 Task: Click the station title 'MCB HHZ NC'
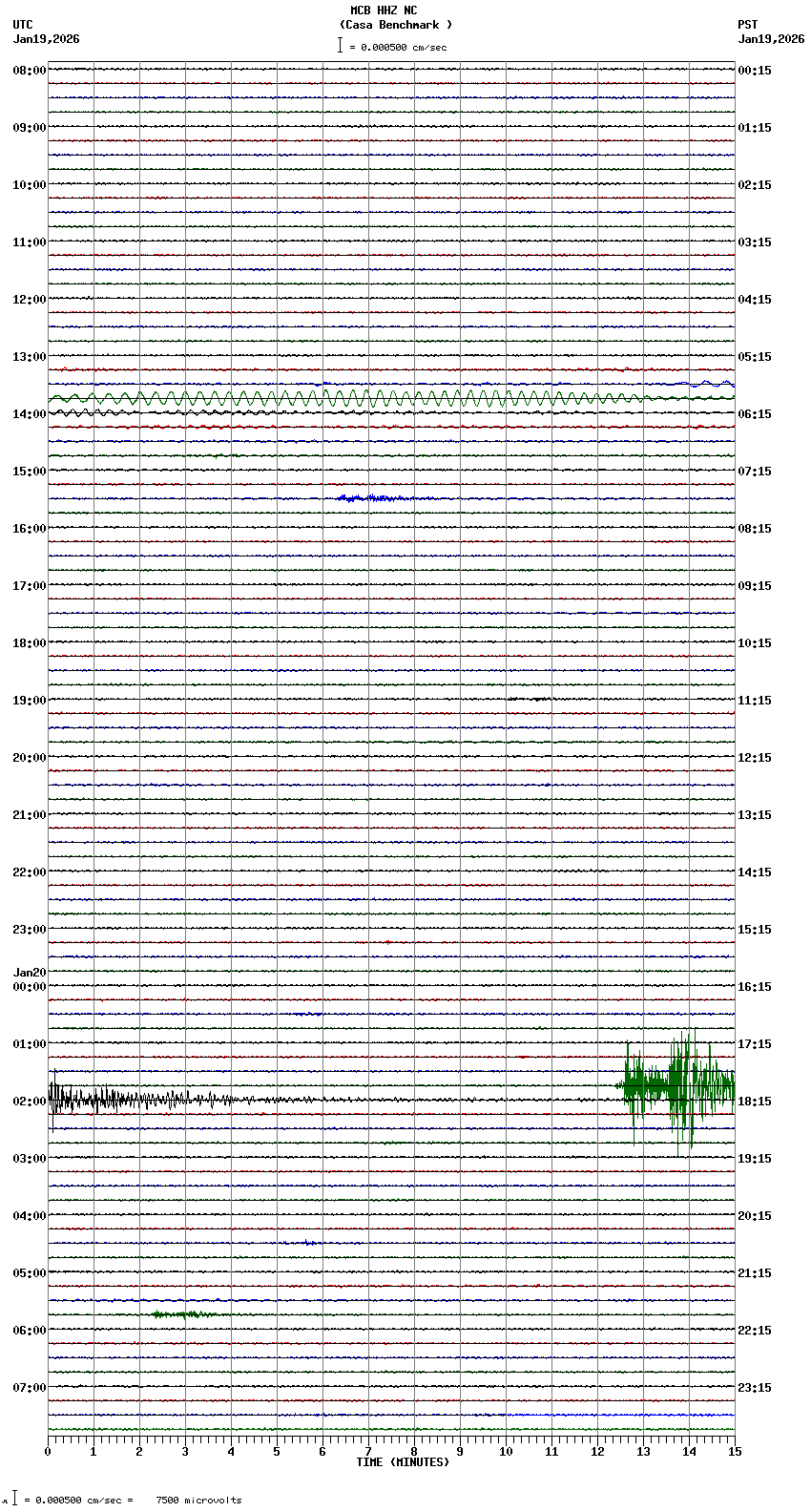(384, 10)
